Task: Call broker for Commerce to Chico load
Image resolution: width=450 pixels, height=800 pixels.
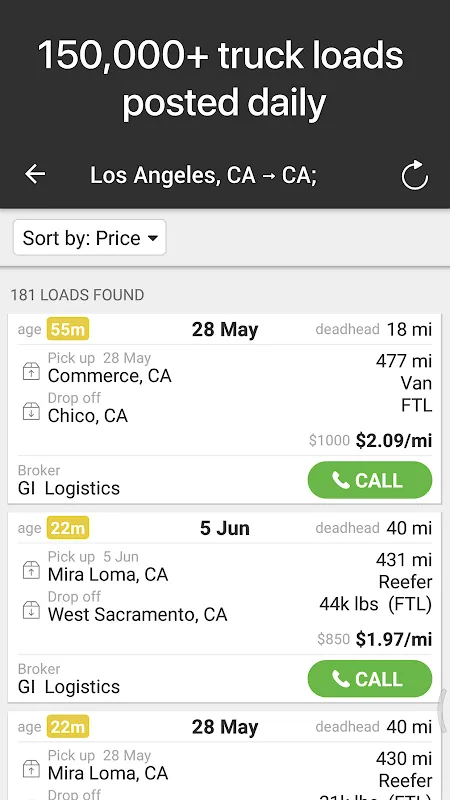Action: coord(370,480)
